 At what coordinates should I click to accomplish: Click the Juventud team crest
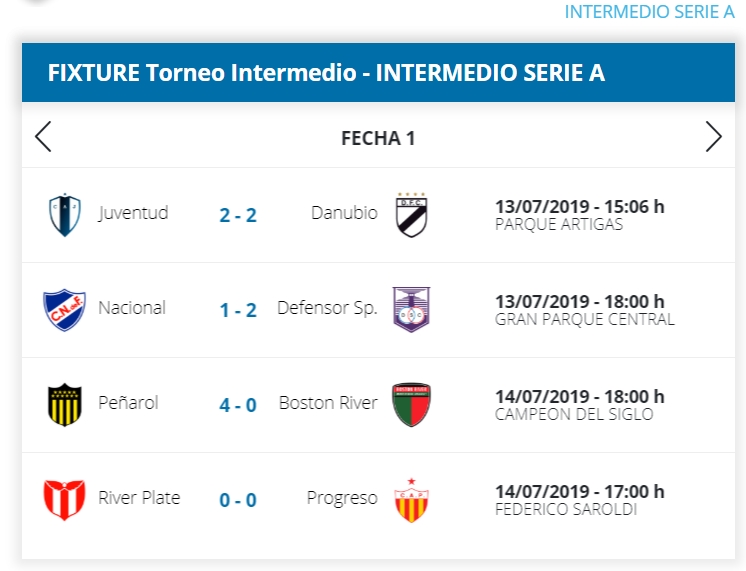(65, 214)
